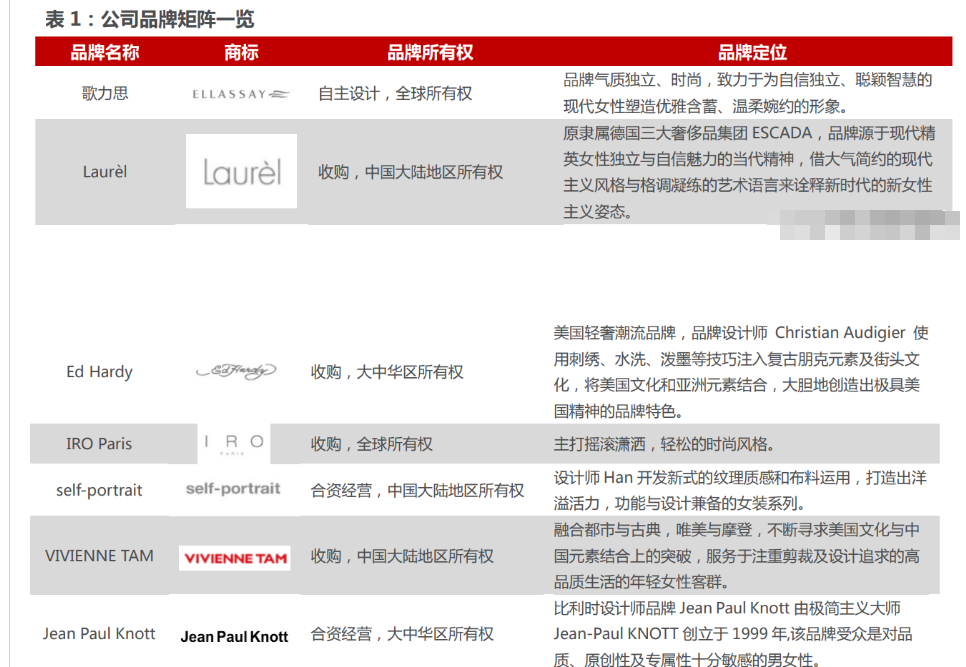966x667 pixels.
Task: Click the 品牌定位 column header
Action: (752, 52)
